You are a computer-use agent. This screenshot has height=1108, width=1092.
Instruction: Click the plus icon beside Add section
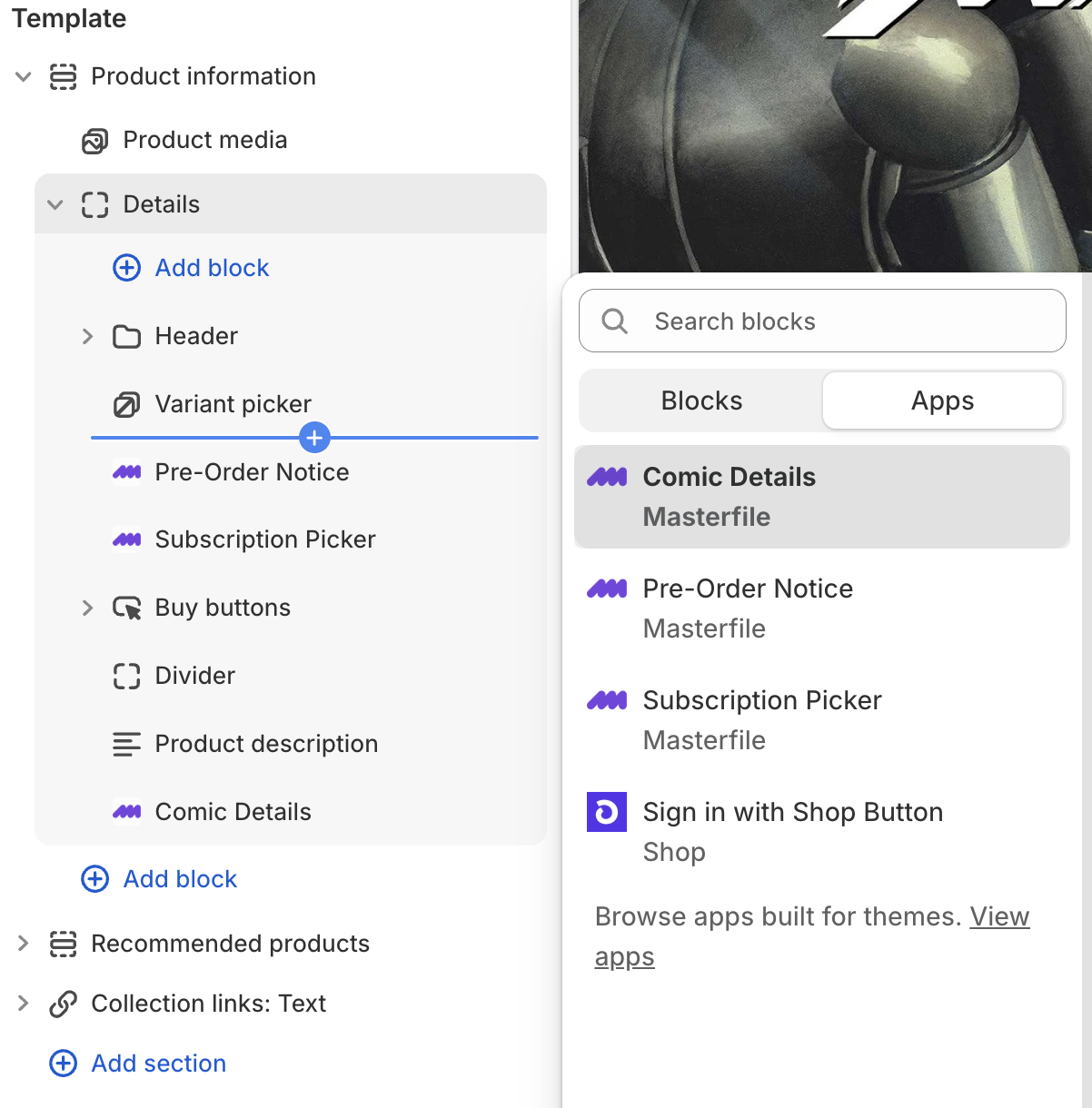tap(63, 1063)
